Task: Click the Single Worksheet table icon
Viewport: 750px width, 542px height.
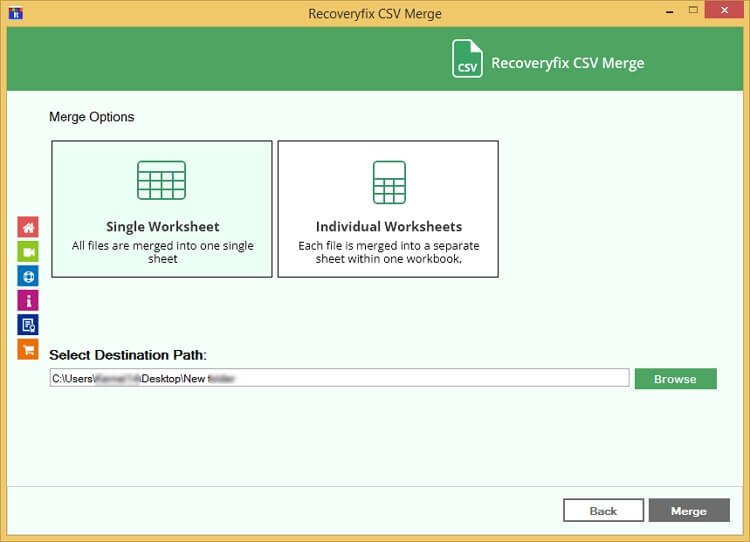Action: [162, 180]
